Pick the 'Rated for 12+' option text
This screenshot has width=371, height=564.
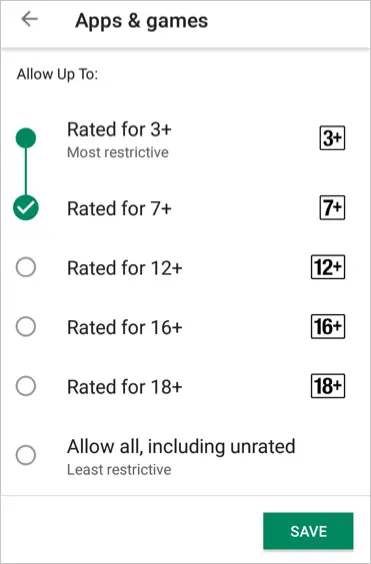point(125,268)
